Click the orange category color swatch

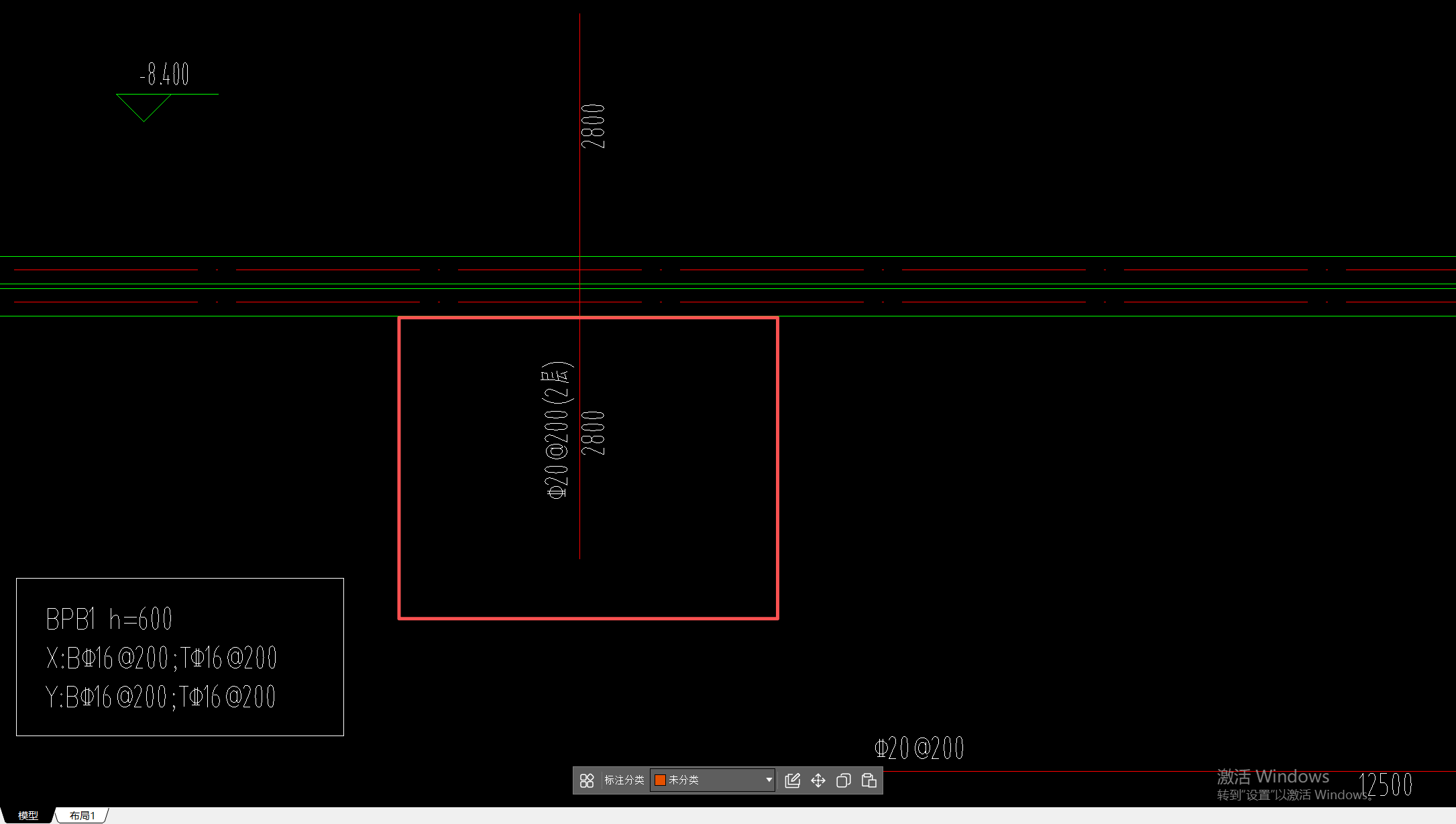pos(661,780)
